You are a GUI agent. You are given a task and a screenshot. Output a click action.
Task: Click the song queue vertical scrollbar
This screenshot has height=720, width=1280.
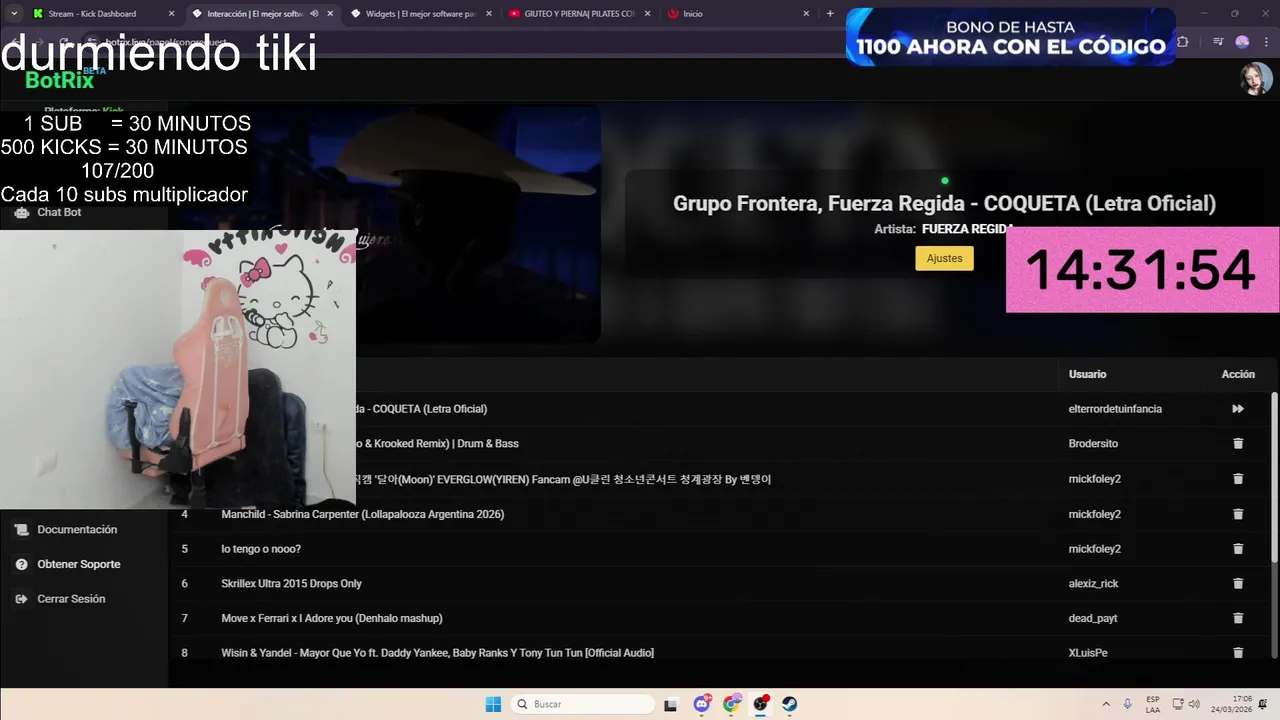(1274, 476)
